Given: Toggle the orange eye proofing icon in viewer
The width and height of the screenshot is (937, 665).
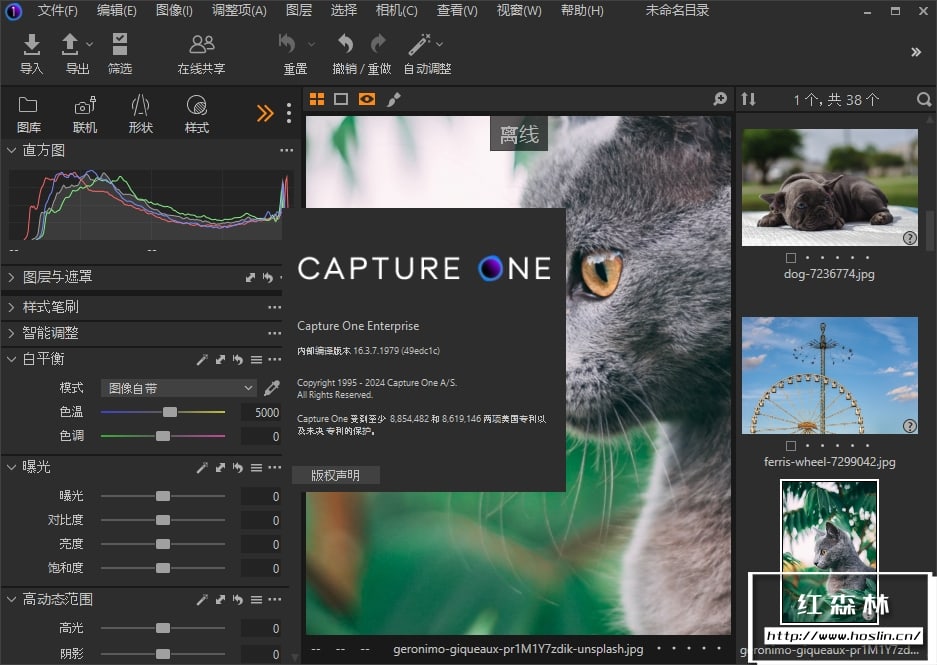Looking at the screenshot, I should tap(367, 99).
